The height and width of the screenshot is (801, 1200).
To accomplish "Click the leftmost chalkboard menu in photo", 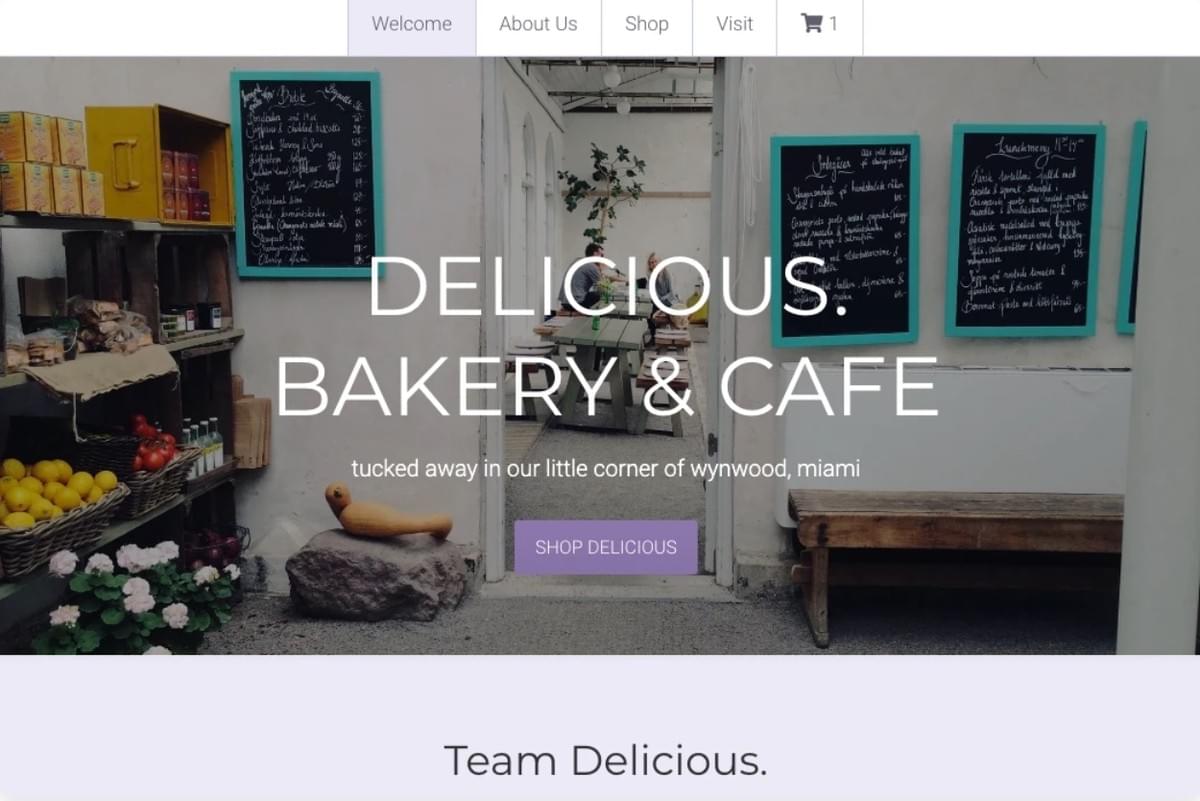I will pyautogui.click(x=306, y=174).
